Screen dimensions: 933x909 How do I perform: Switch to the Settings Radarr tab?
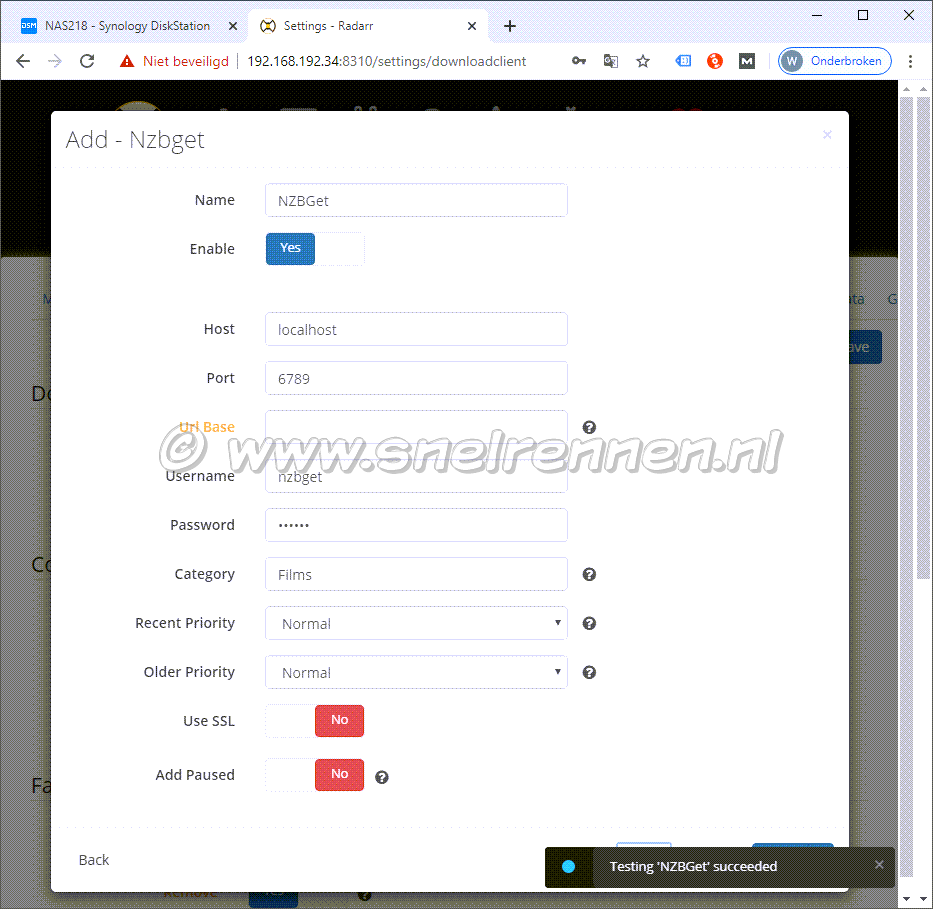click(x=368, y=26)
